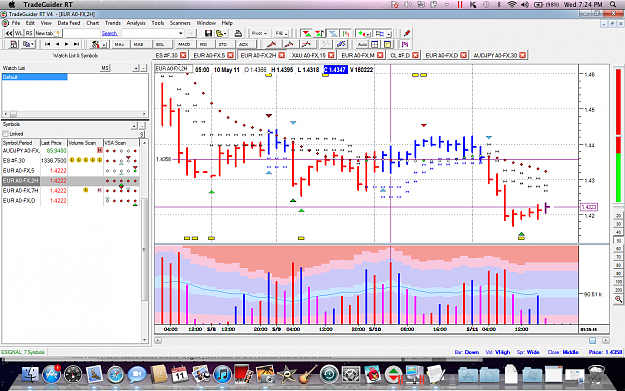Click the Symbol,Period column header

(x=21, y=143)
